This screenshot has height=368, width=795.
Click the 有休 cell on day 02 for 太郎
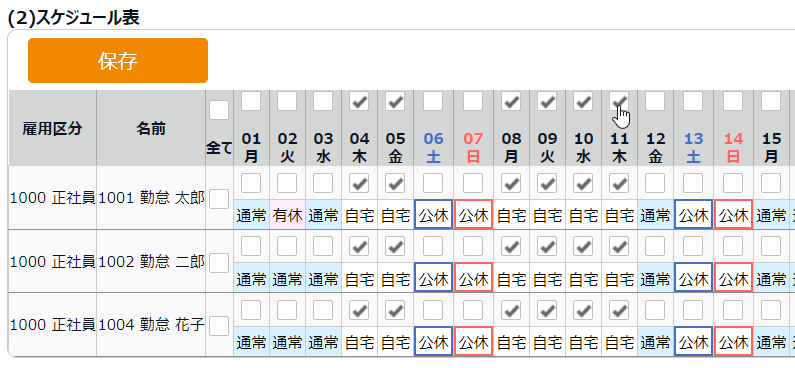[x=287, y=216]
